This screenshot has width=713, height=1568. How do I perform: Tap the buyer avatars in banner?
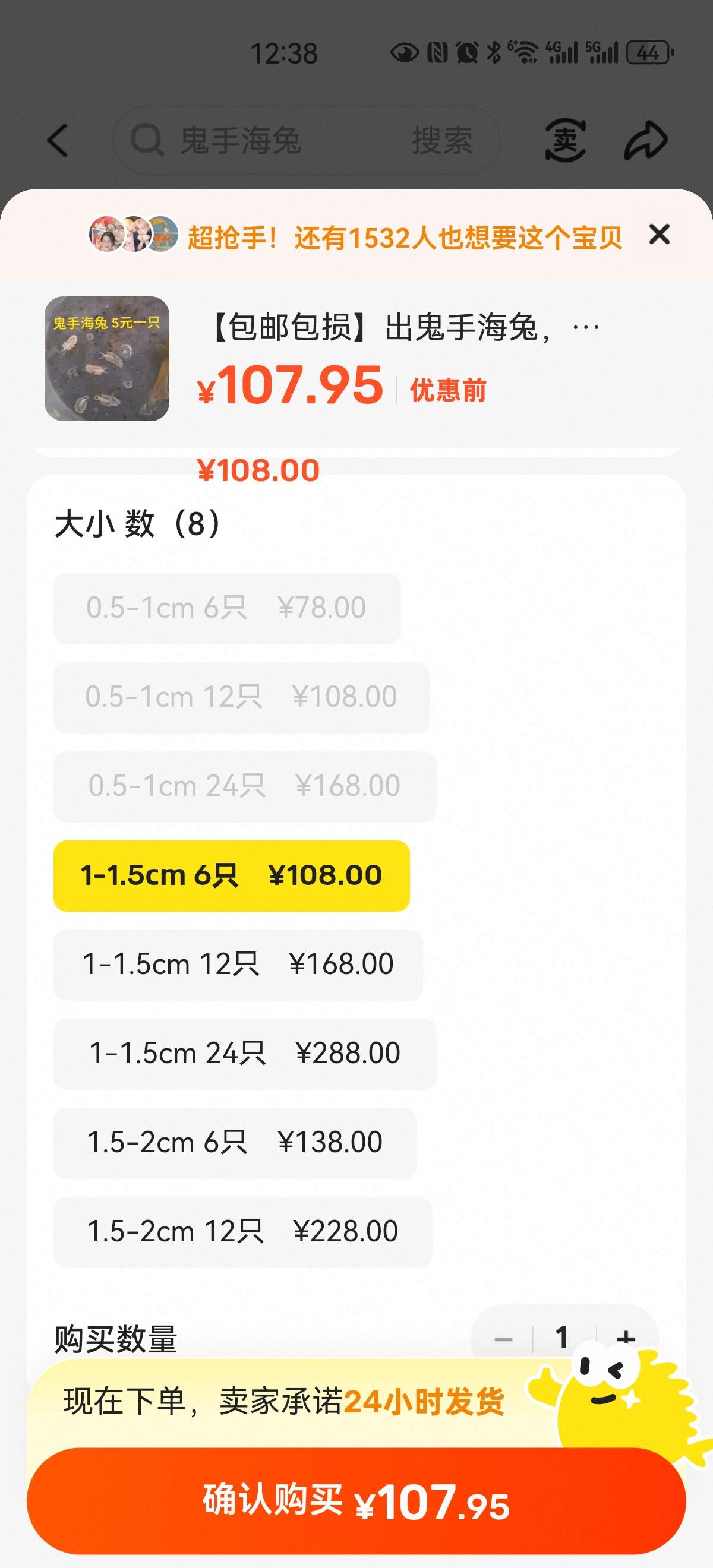[x=133, y=235]
